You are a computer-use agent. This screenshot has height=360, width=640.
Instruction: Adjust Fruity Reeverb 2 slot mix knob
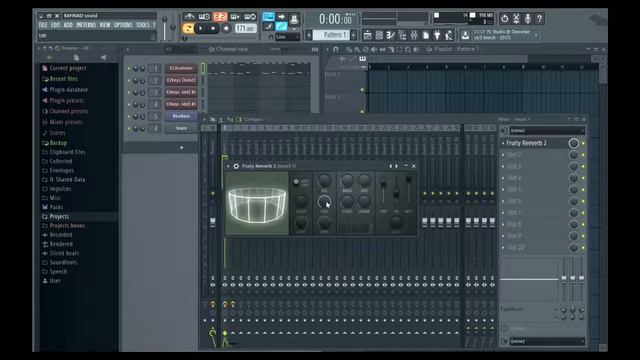(573, 143)
